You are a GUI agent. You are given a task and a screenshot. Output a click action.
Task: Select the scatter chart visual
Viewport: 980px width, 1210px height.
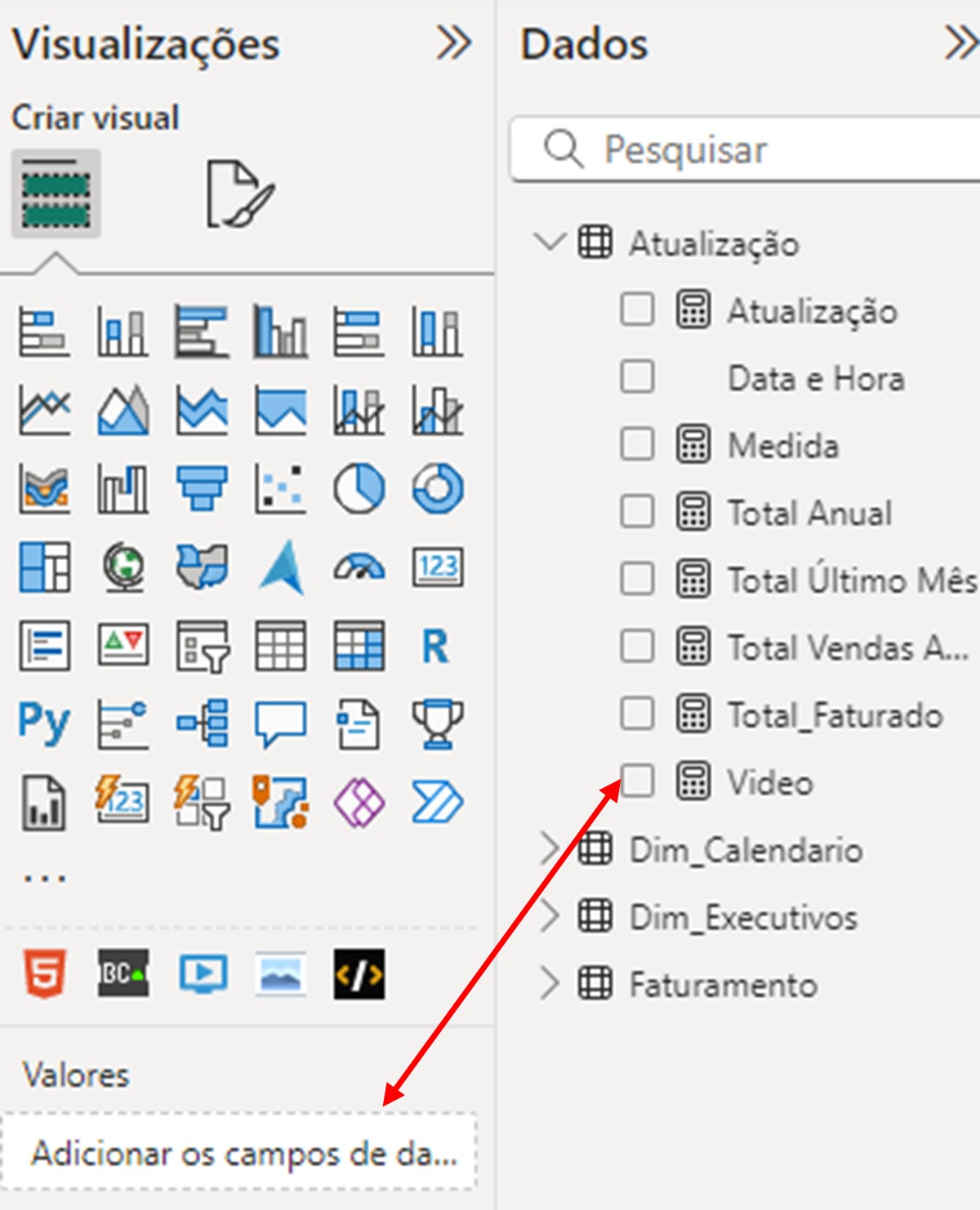coord(280,488)
